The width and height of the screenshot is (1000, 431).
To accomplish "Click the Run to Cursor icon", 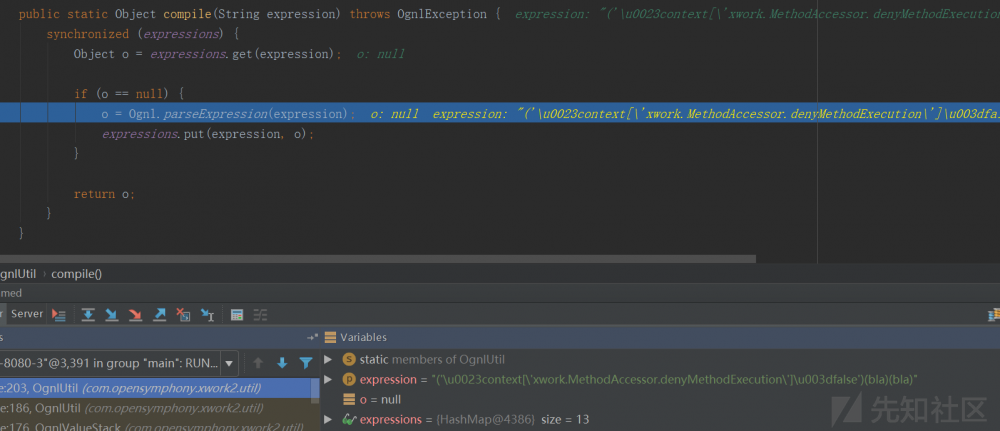I will 207,314.
